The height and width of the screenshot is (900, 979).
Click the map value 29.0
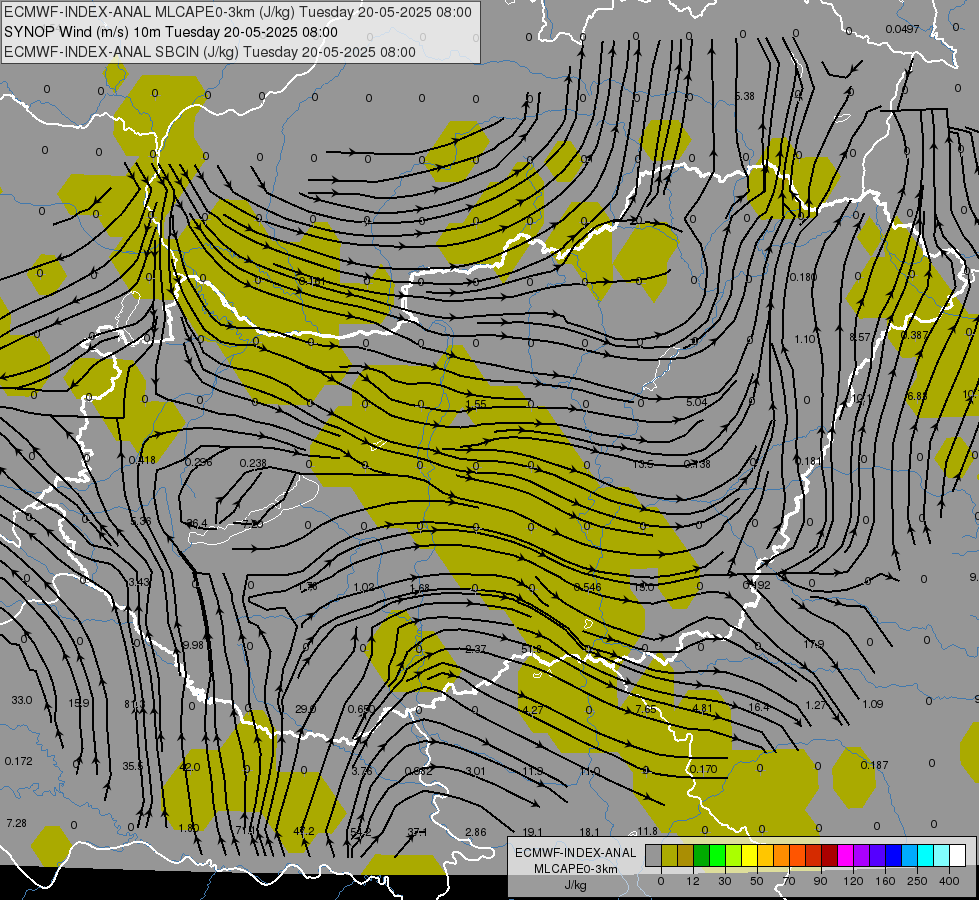click(305, 710)
